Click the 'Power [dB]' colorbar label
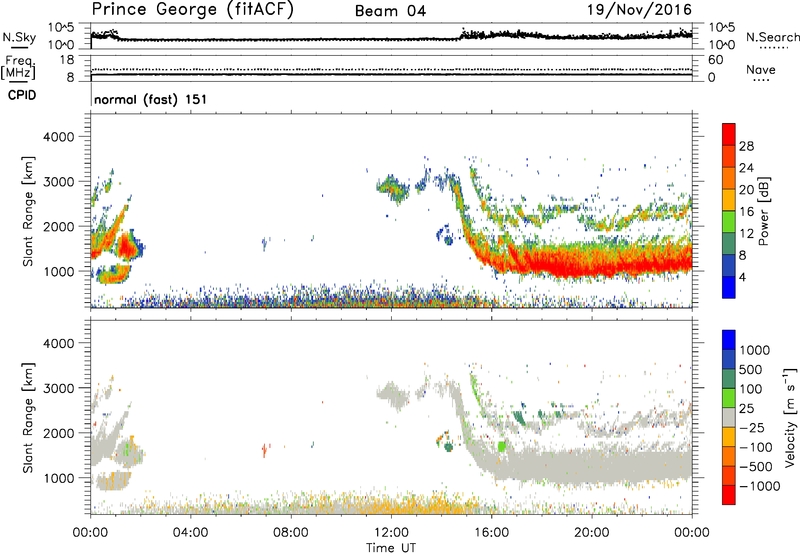Viewport: 800px width, 554px height. [x=764, y=211]
